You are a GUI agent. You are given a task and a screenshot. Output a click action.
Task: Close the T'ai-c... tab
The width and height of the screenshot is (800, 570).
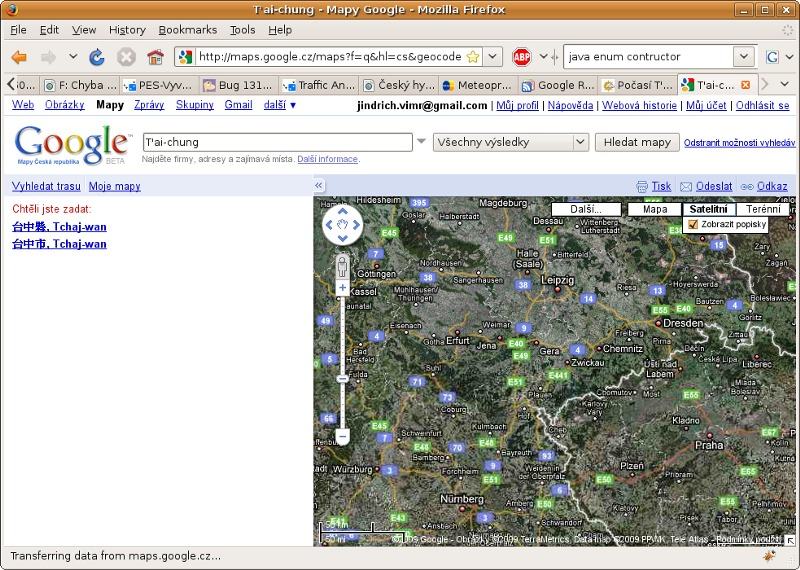(x=745, y=85)
